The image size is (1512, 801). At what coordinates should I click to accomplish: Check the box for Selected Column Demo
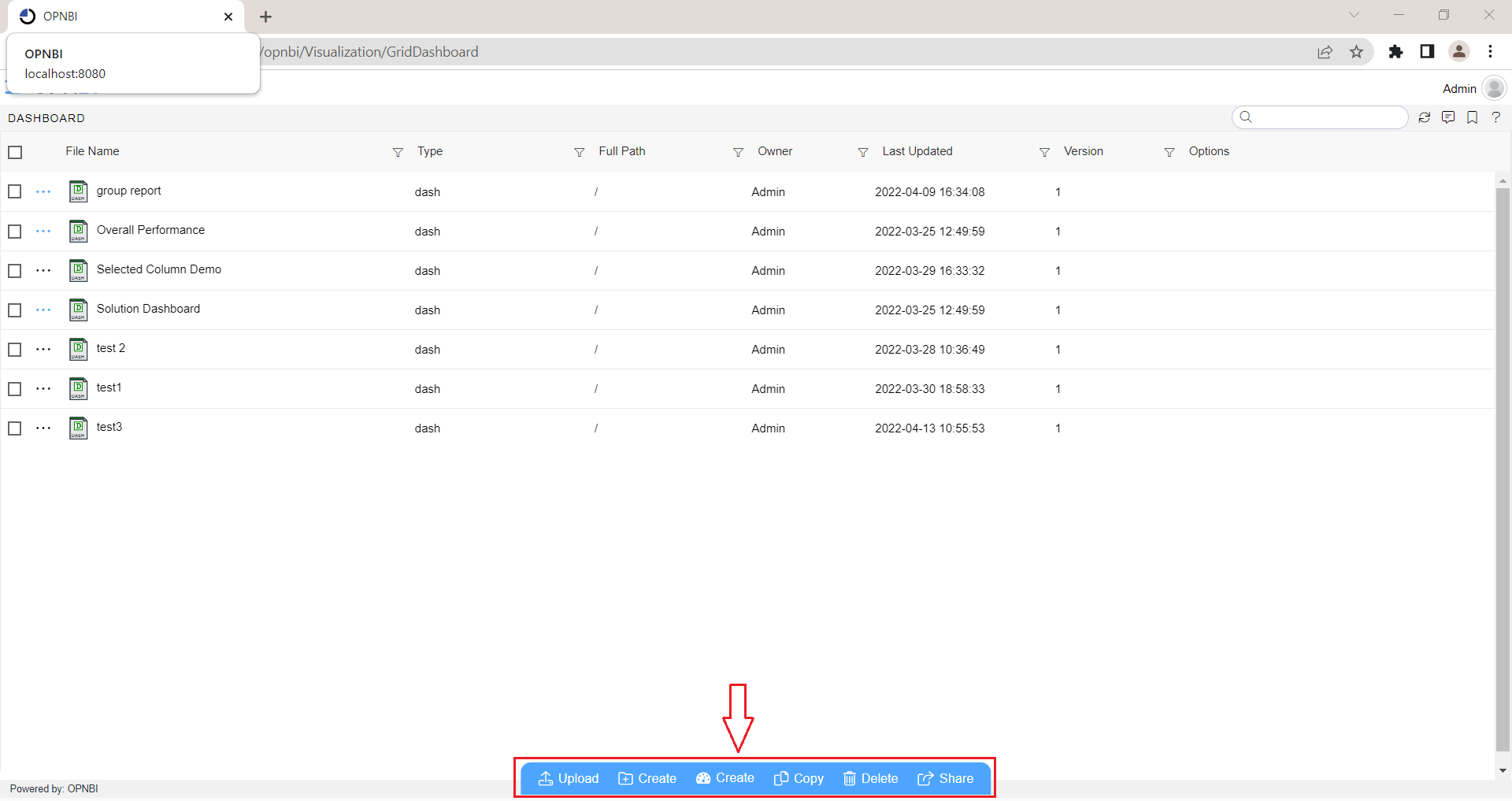click(15, 270)
